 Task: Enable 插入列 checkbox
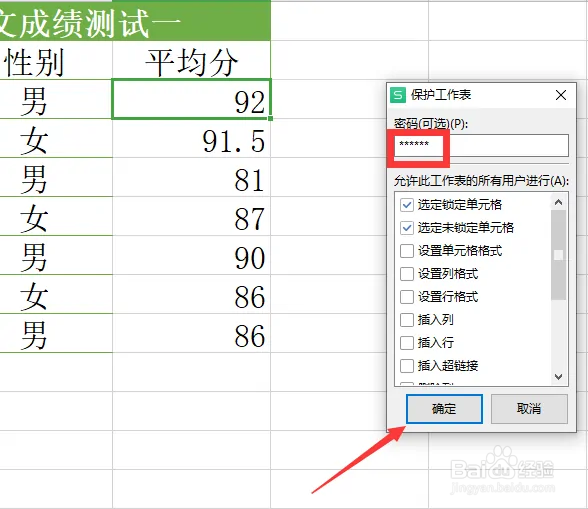coord(407,320)
